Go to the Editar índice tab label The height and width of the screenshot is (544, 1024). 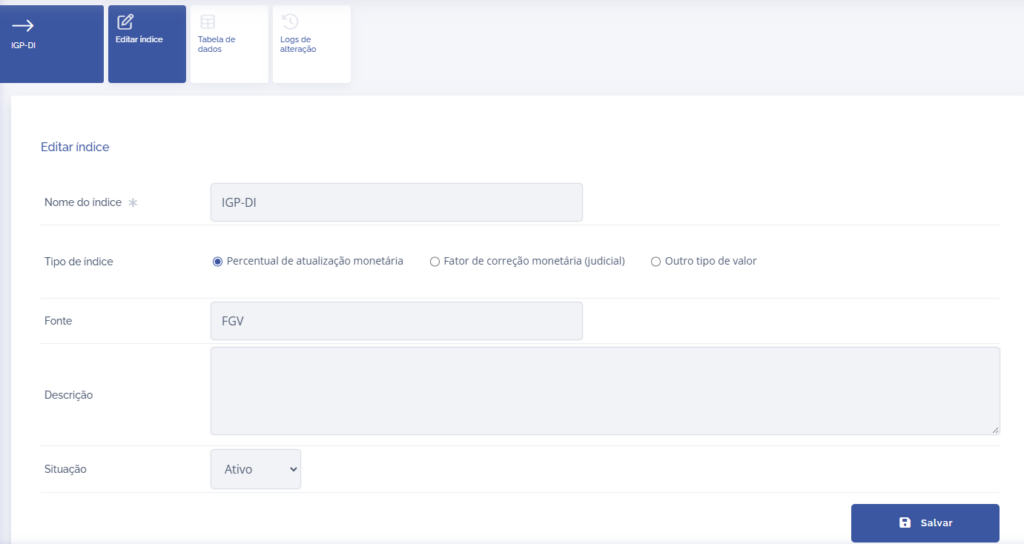coord(139,40)
